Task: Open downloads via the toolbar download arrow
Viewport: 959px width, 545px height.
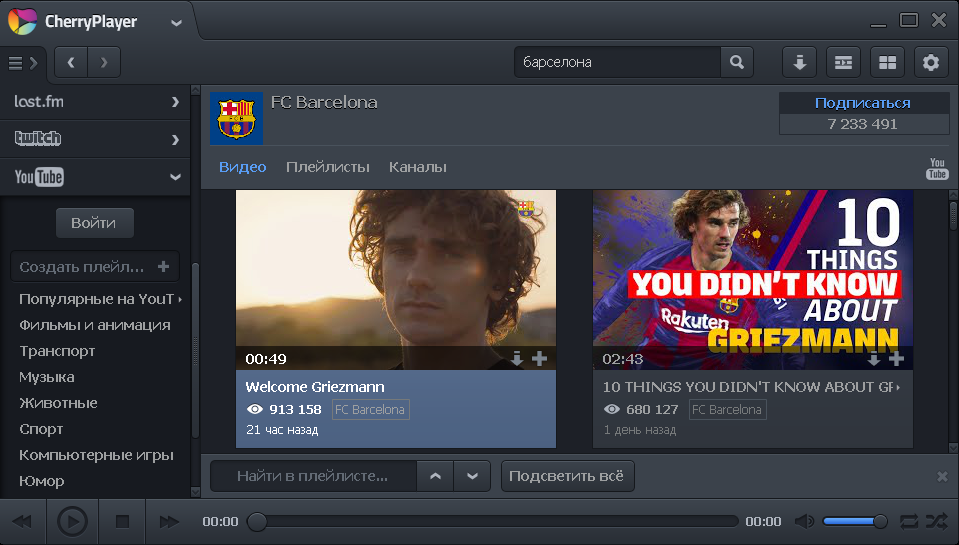Action: 799,62
